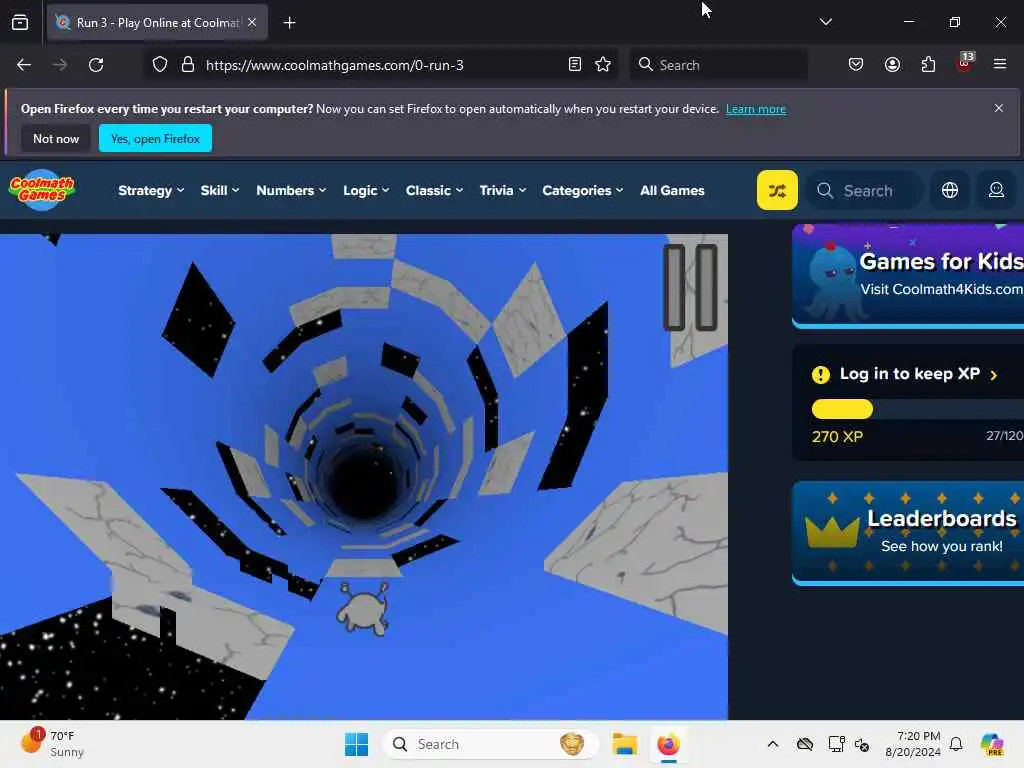
Task: Click the URL address bar
Action: tap(382, 65)
